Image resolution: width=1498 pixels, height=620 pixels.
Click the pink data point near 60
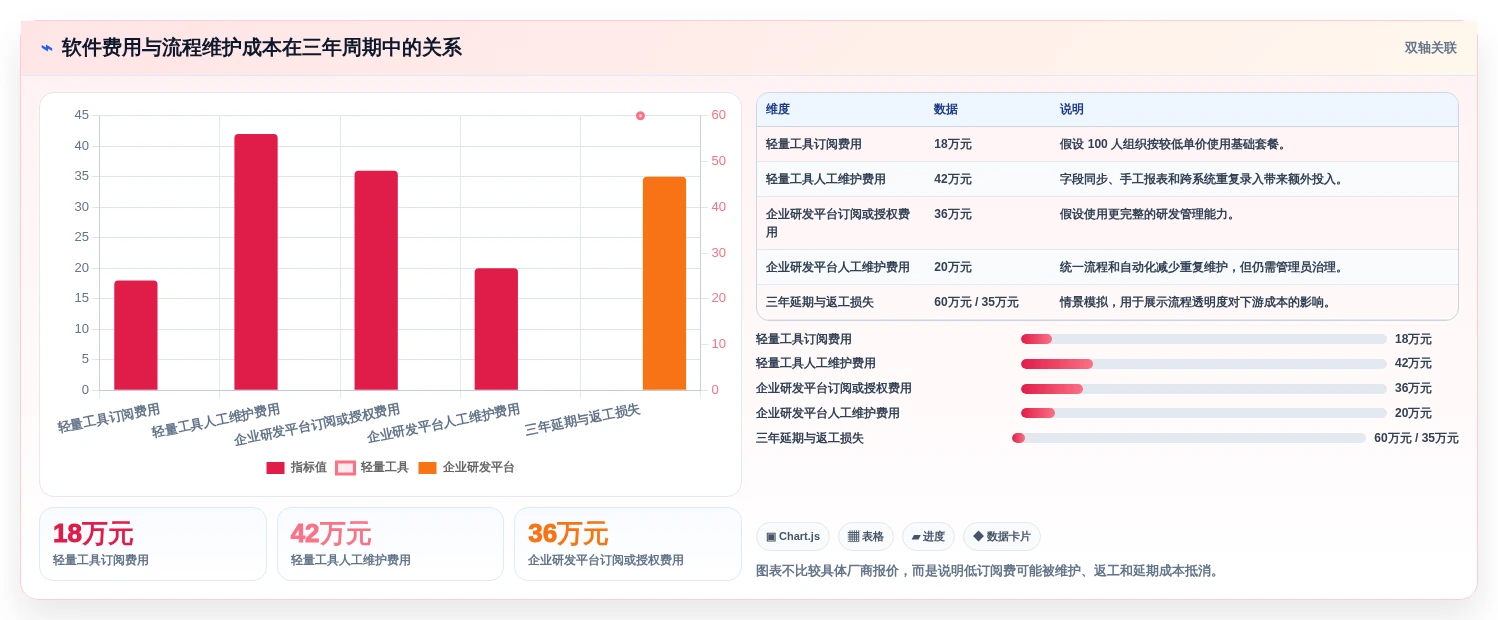click(x=640, y=116)
